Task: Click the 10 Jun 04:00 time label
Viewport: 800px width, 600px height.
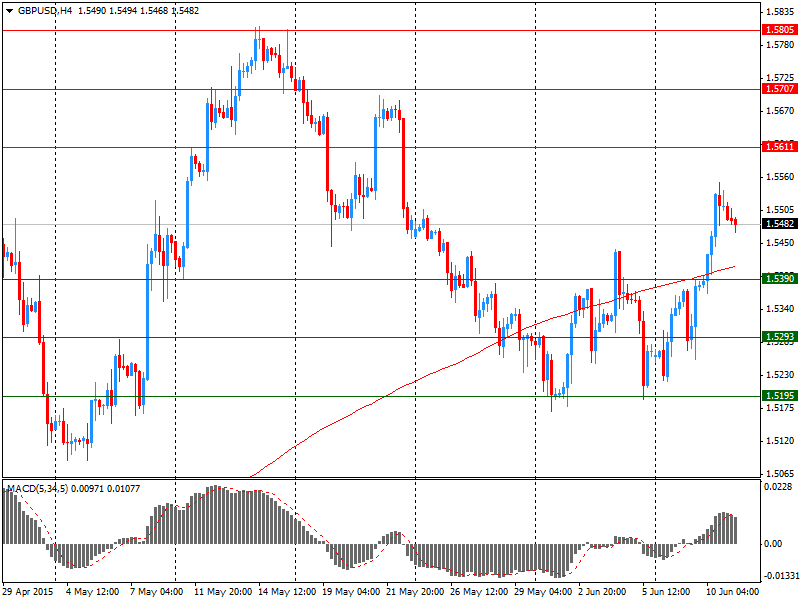Action: 733,592
